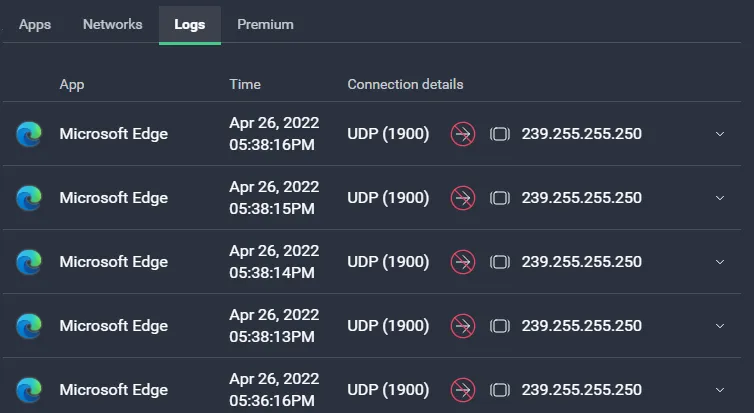Click the blocked outbound icon in the 05:38:15PM row
Viewport: 754px width, 413px height.
463,198
